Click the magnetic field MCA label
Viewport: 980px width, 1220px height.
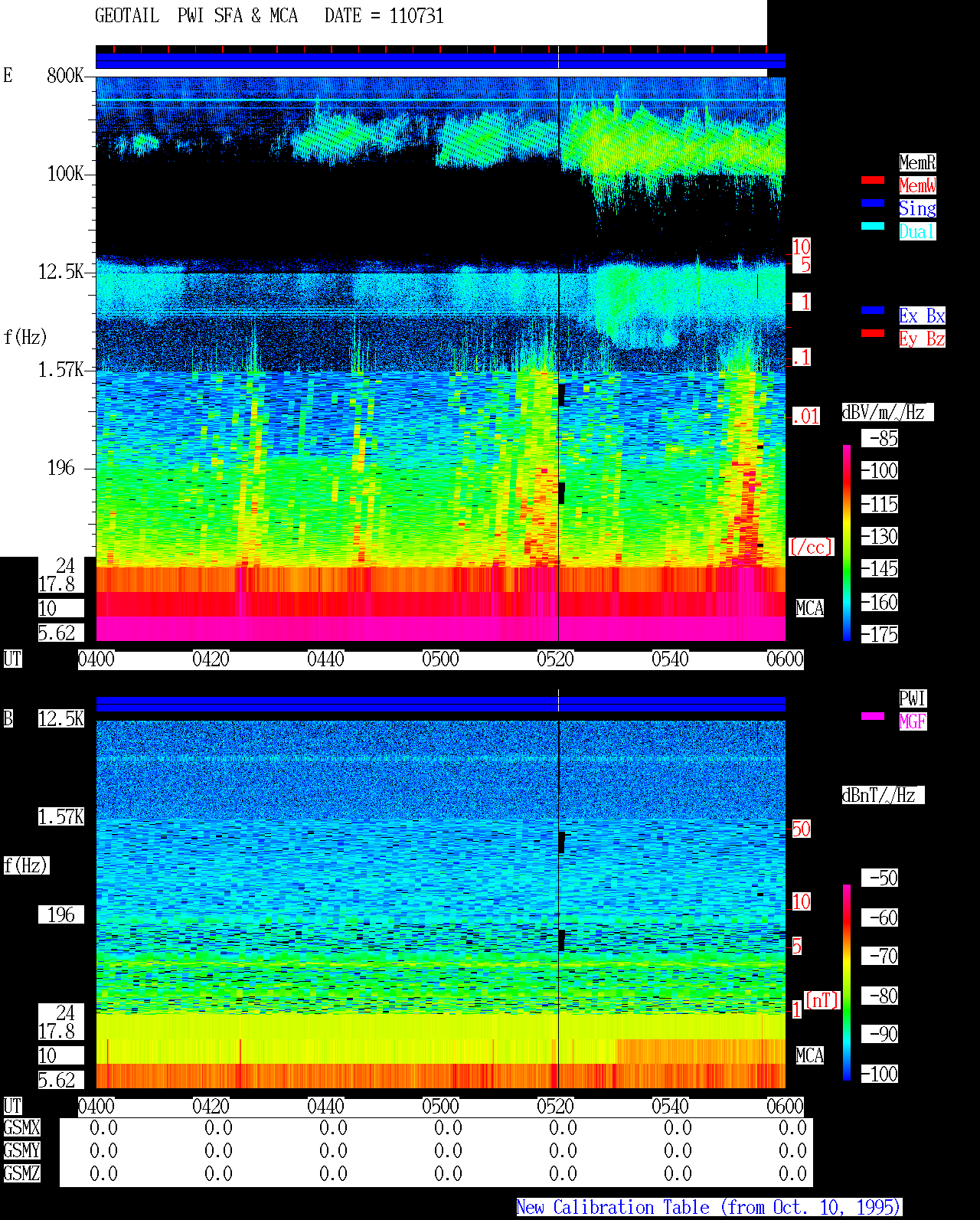810,1056
